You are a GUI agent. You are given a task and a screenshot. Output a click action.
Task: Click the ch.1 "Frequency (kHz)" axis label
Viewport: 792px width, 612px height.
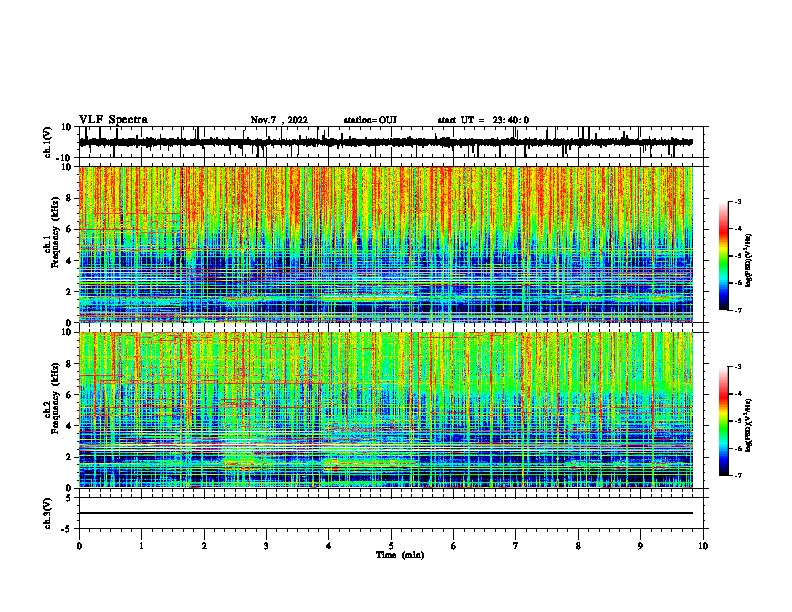55,232
